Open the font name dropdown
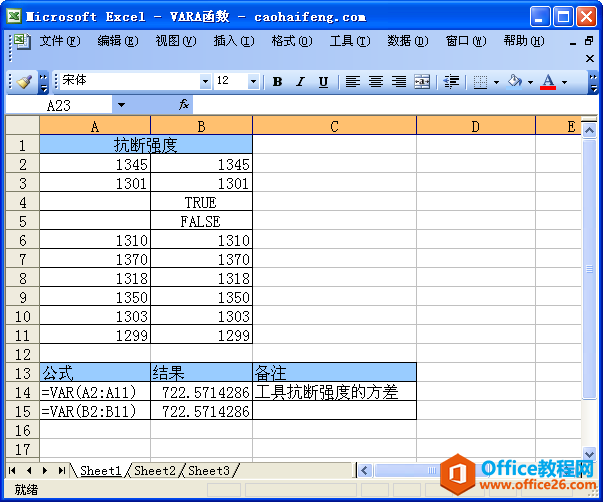 tap(205, 81)
